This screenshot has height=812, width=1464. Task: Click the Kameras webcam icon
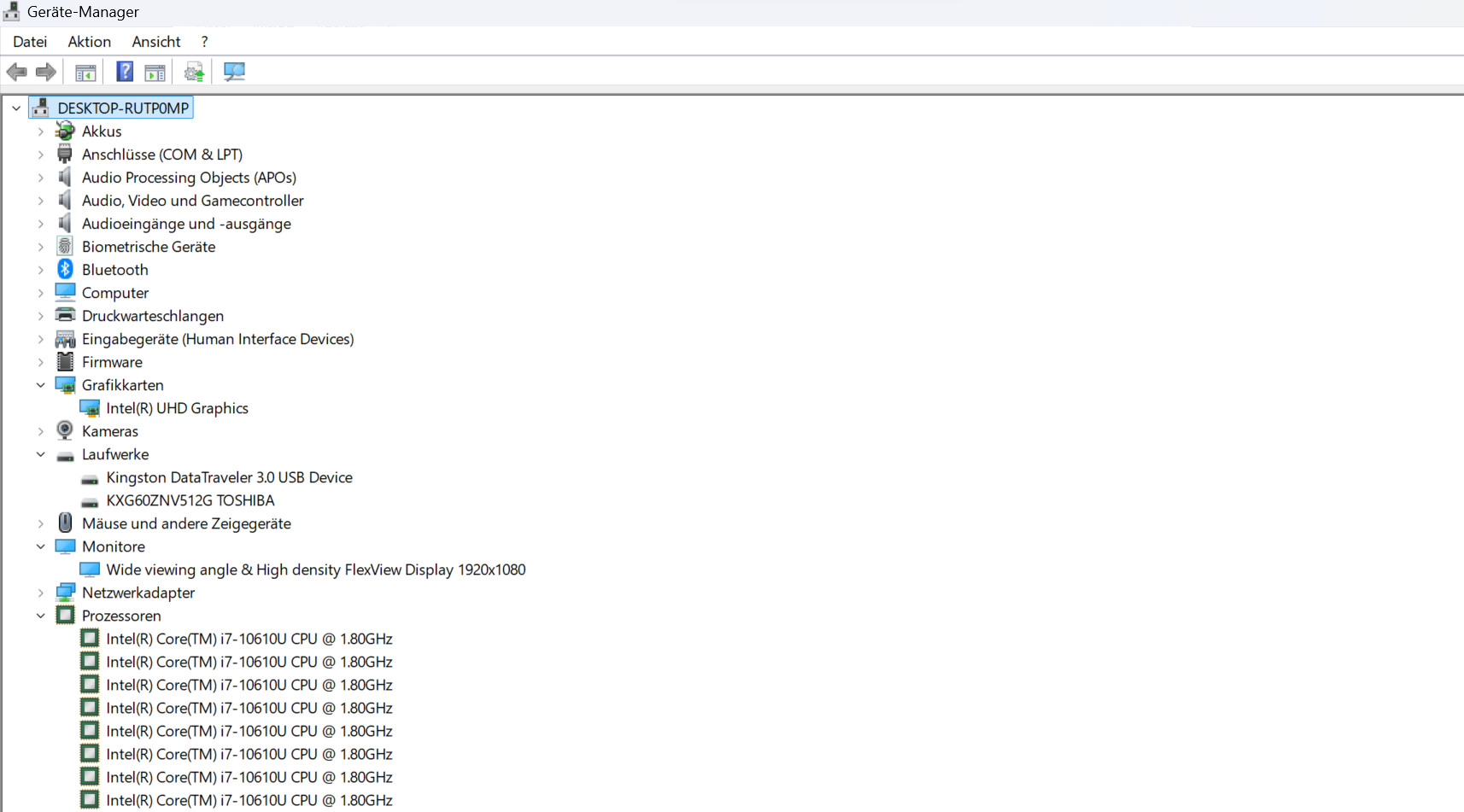(65, 431)
